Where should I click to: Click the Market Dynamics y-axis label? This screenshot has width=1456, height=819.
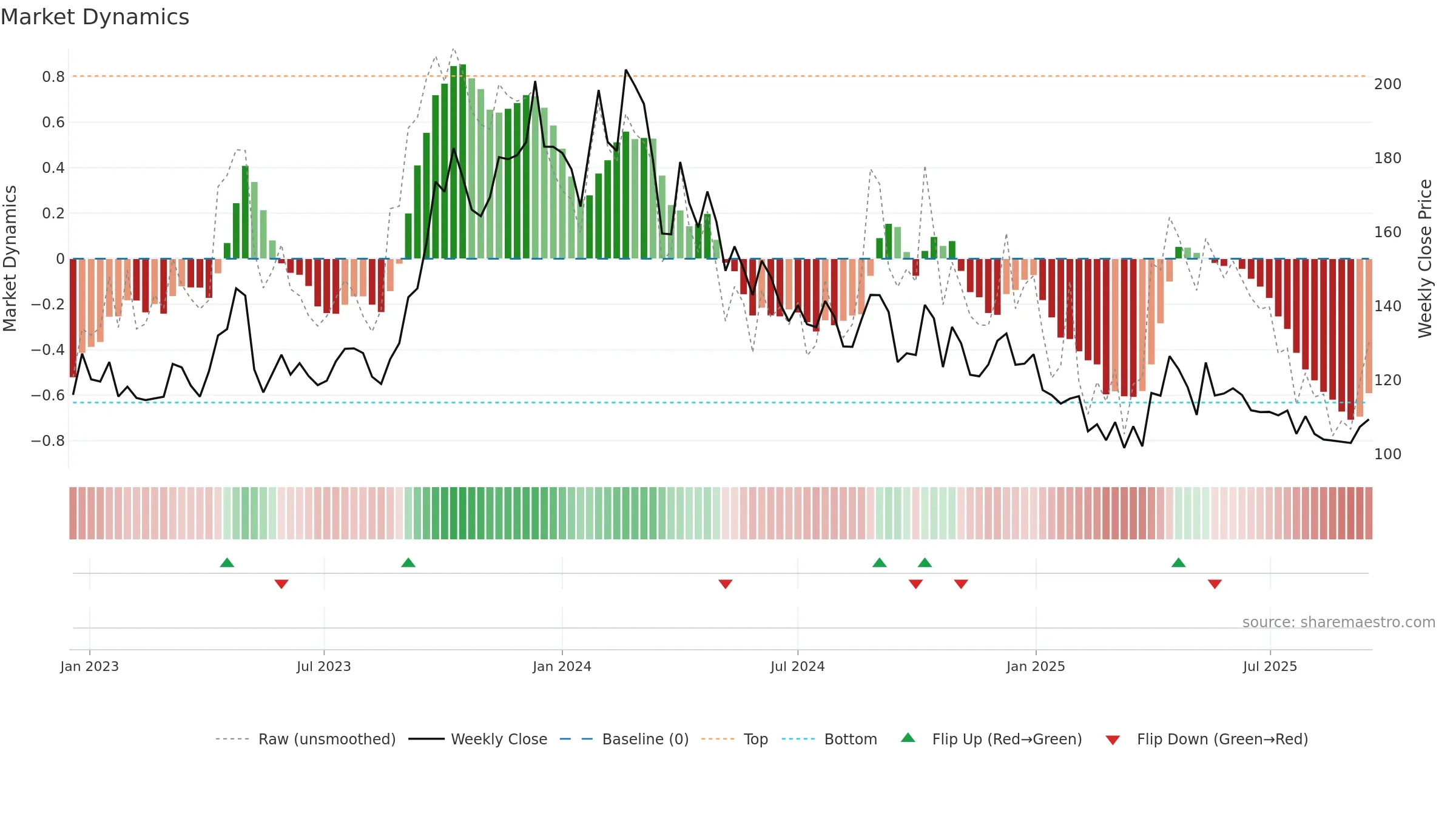pos(10,258)
